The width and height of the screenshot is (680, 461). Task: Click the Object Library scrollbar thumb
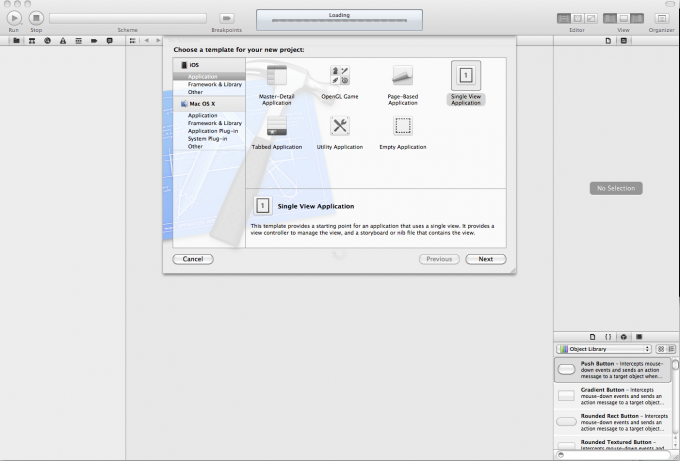pyautogui.click(x=676, y=363)
